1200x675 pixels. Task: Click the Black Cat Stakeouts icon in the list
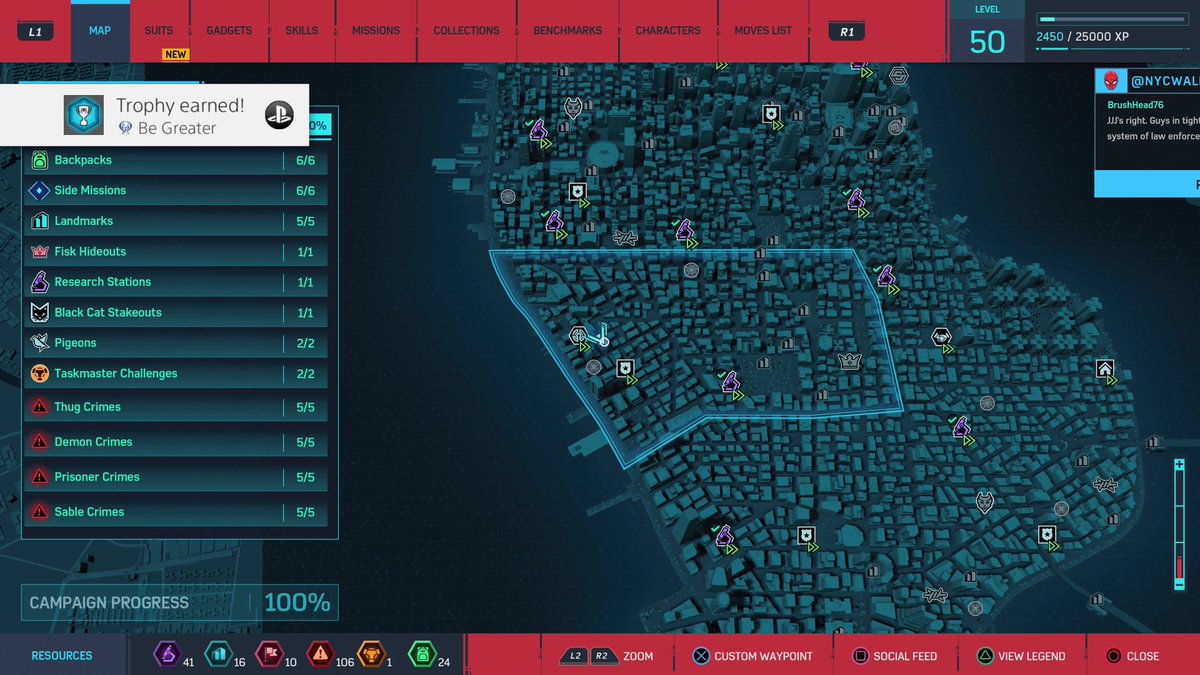[x=40, y=312]
